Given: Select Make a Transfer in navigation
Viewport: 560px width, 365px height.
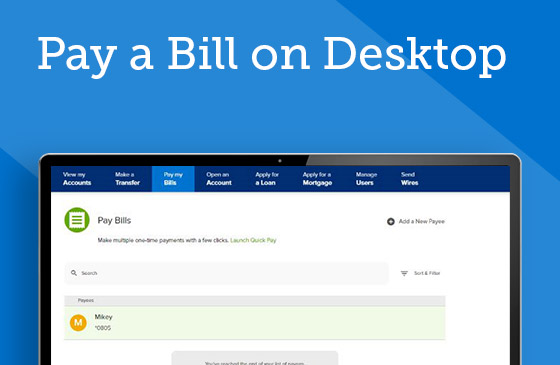Looking at the screenshot, I should [x=127, y=179].
